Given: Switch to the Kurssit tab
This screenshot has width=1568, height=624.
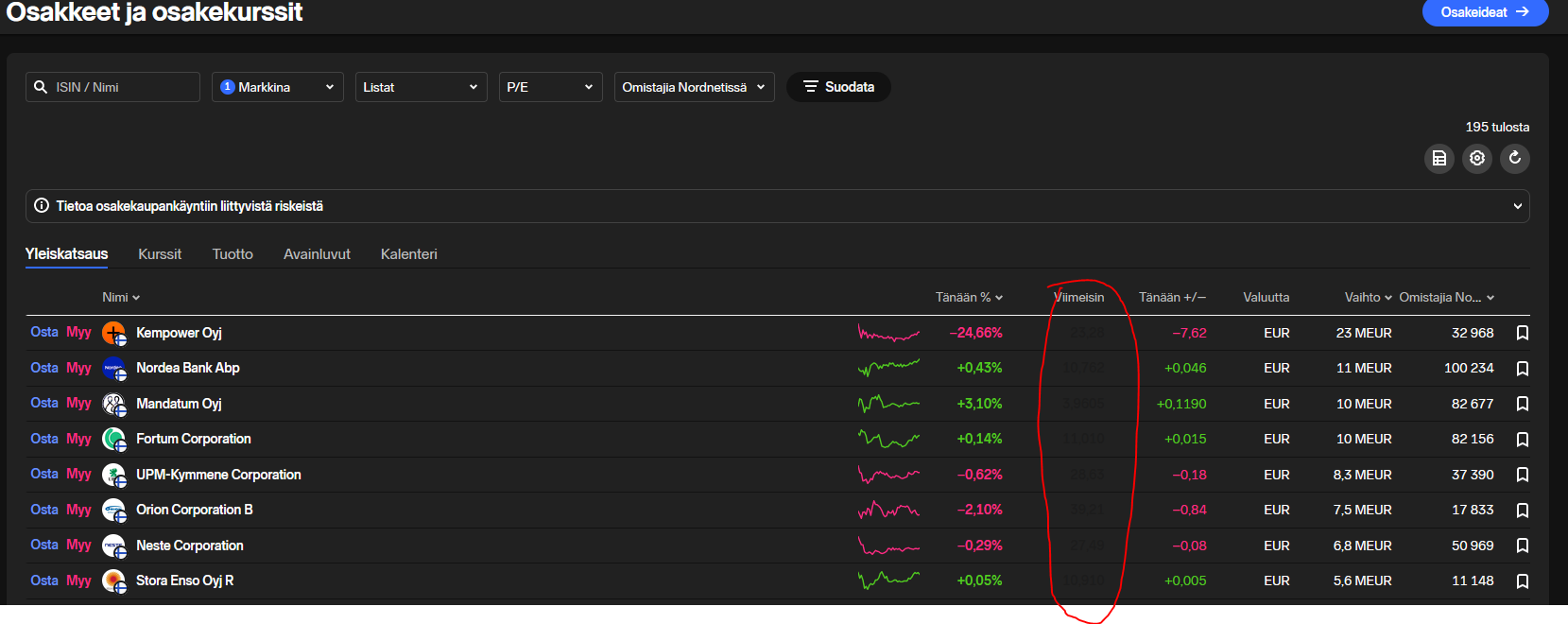Looking at the screenshot, I should pyautogui.click(x=160, y=254).
